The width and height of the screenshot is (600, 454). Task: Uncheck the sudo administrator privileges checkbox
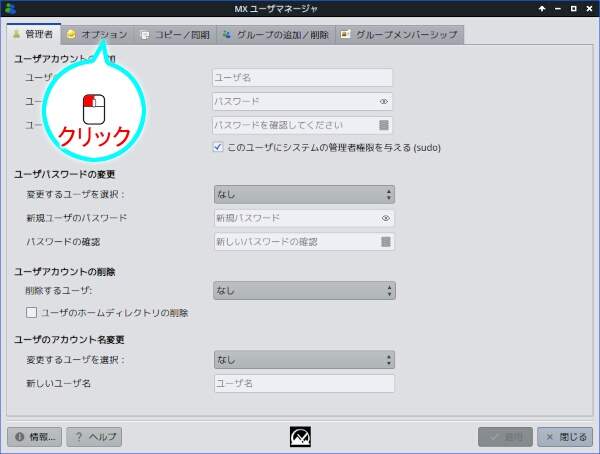tap(219, 147)
